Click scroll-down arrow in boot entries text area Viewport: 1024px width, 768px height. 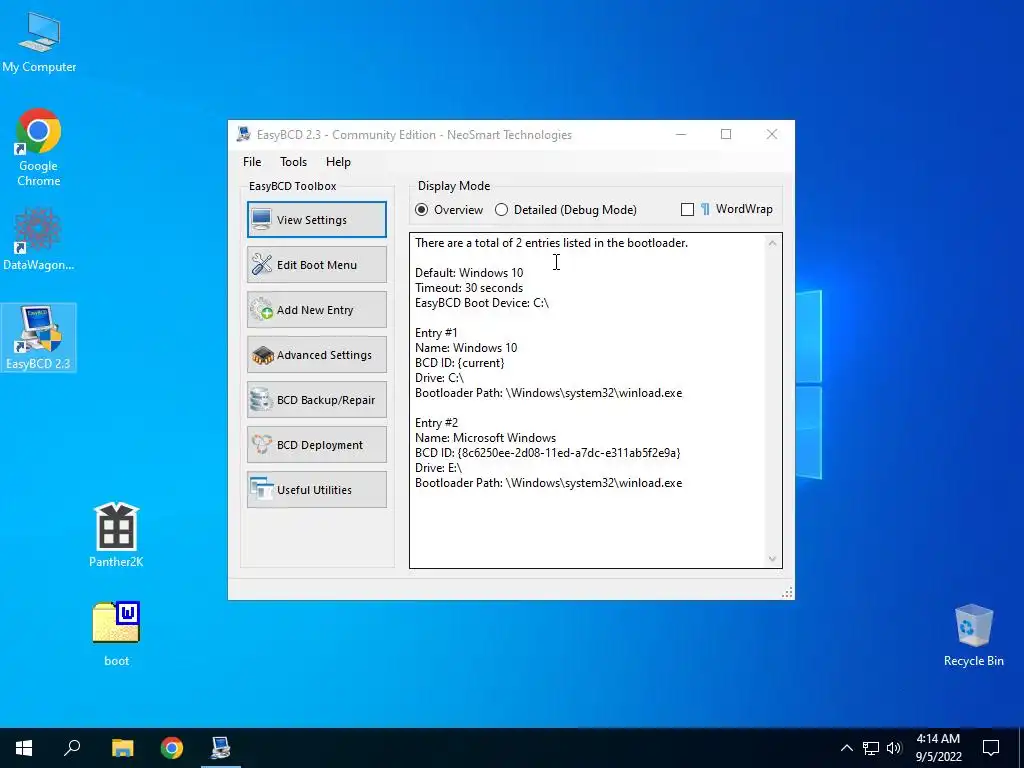tap(773, 559)
